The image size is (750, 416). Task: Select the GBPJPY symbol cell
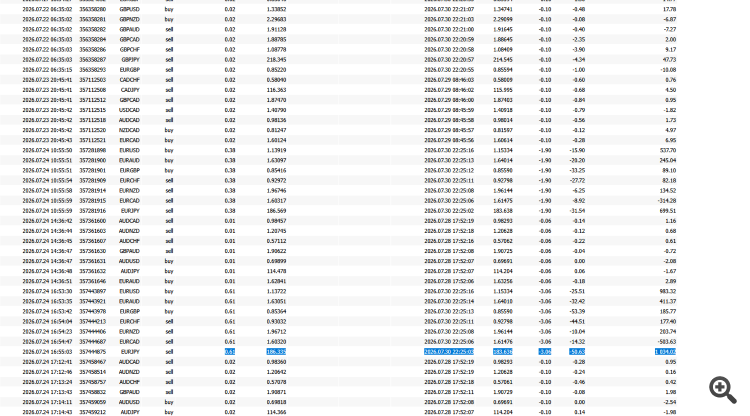pos(129,60)
